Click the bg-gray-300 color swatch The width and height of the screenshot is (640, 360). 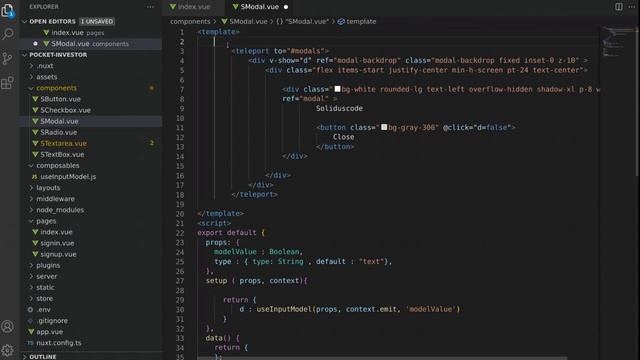pos(384,127)
